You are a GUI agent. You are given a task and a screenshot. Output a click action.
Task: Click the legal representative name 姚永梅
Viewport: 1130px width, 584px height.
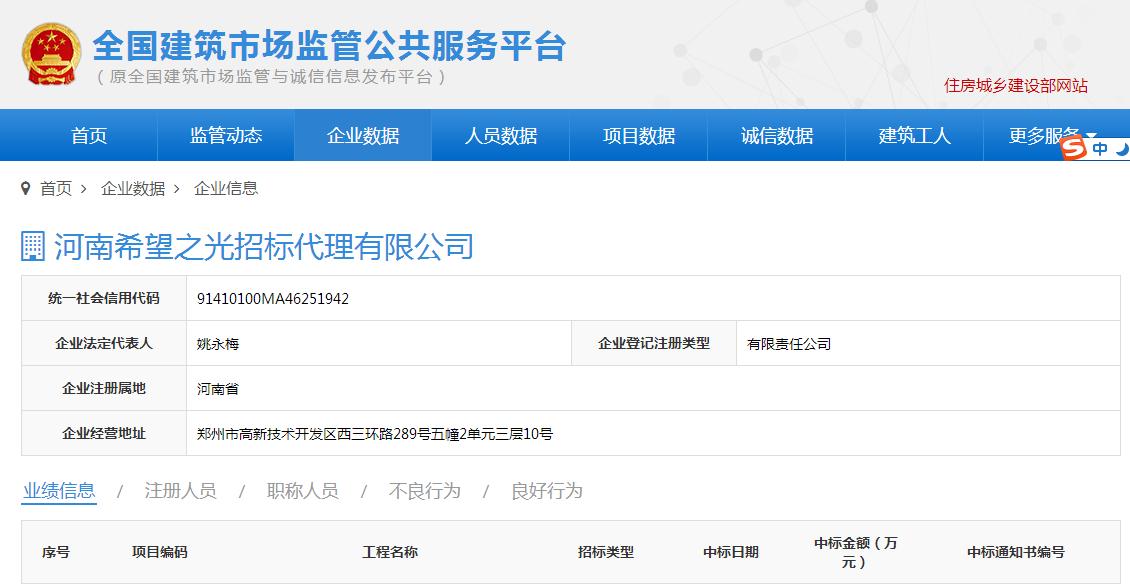click(x=218, y=344)
